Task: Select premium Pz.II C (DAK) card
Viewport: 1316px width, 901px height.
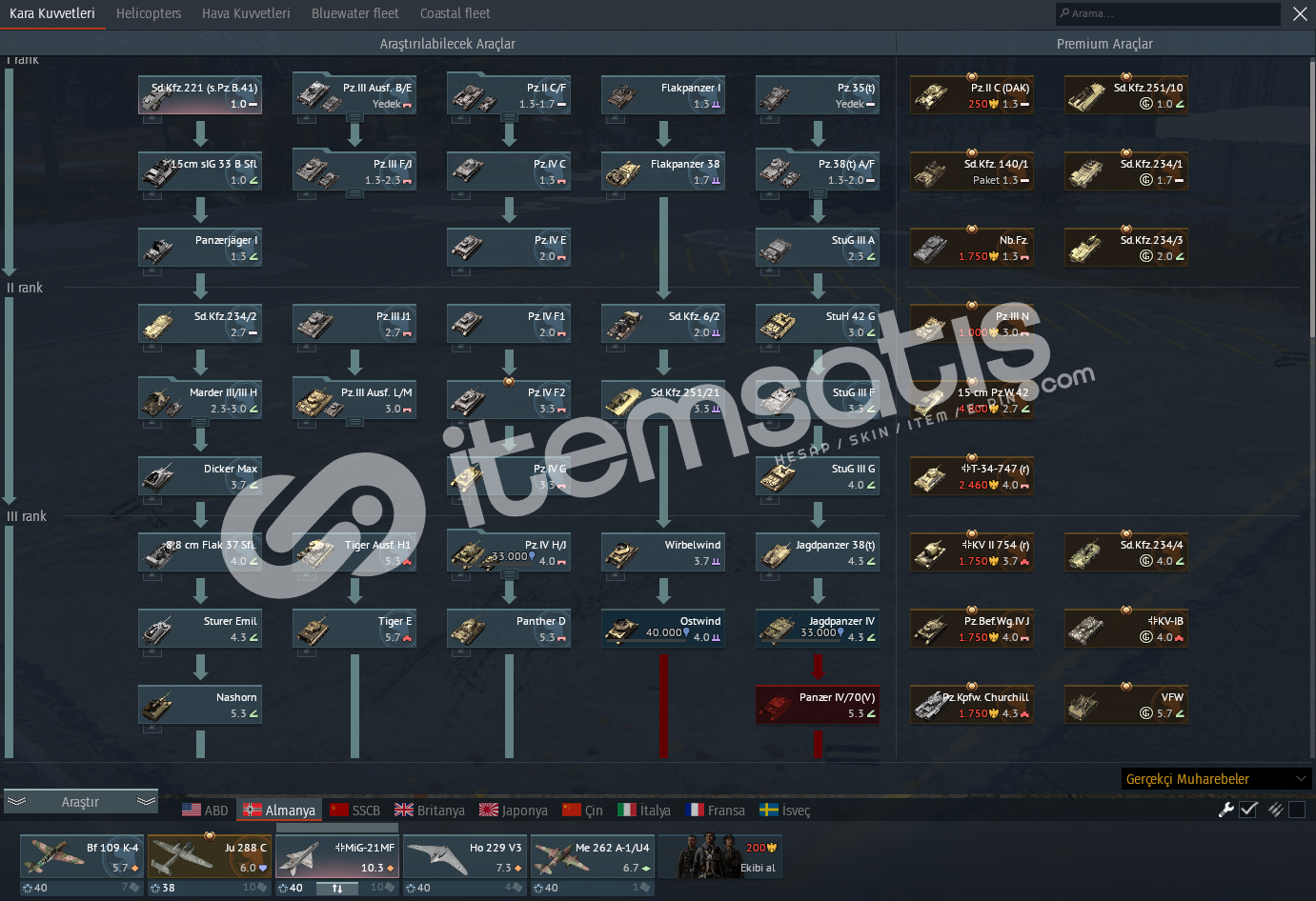Action: click(x=972, y=95)
